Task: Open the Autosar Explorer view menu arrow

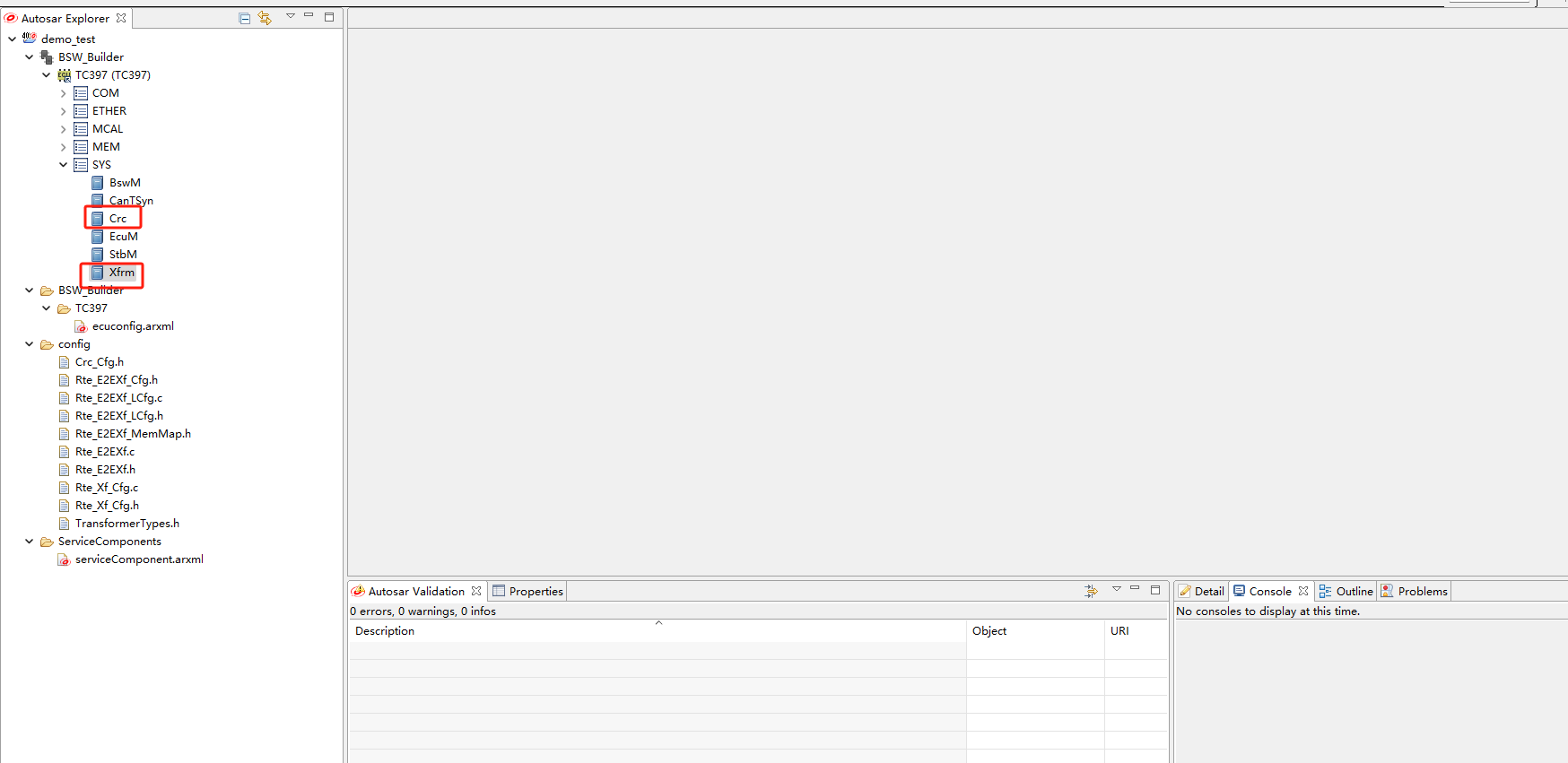Action: pyautogui.click(x=290, y=16)
